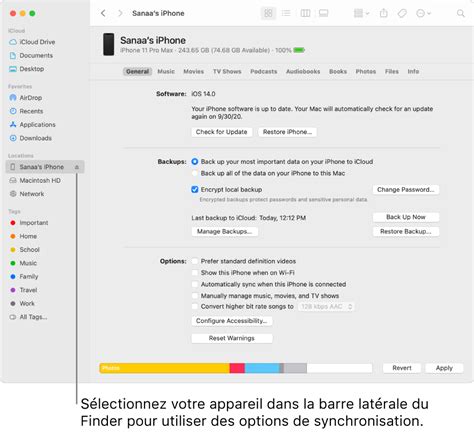Click the Apply button
This screenshot has height=432, width=474.
pos(444,368)
